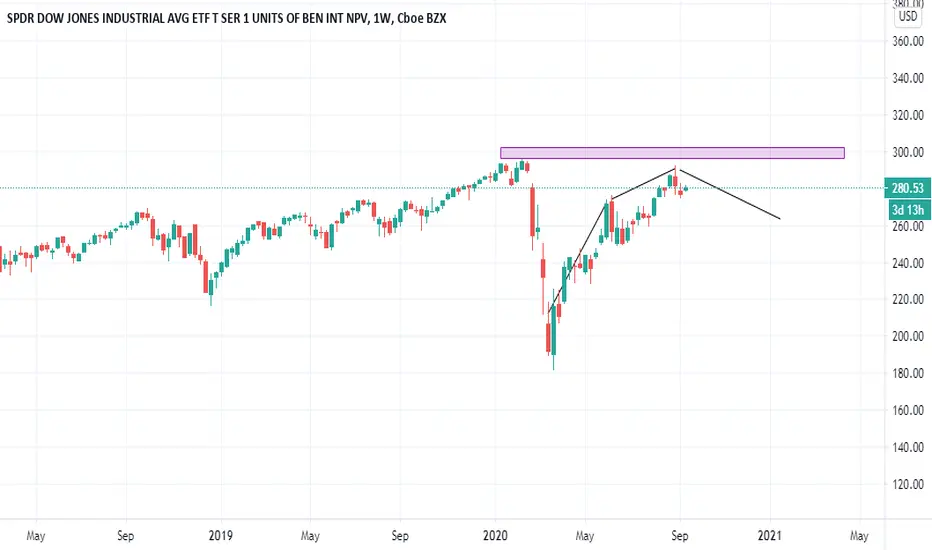Screen dimensions: 932x550
Task: Click the 2020 label on time axis
Action: click(495, 535)
